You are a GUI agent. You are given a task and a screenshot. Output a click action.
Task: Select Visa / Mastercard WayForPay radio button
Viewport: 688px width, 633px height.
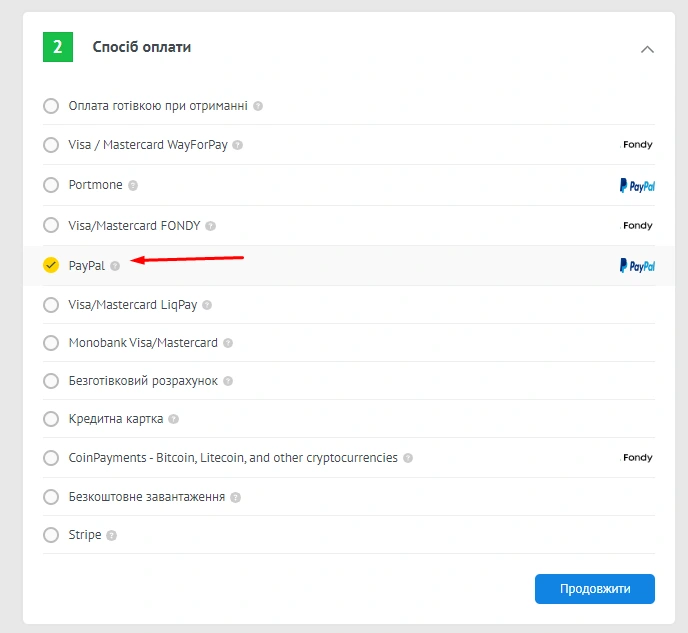click(51, 145)
